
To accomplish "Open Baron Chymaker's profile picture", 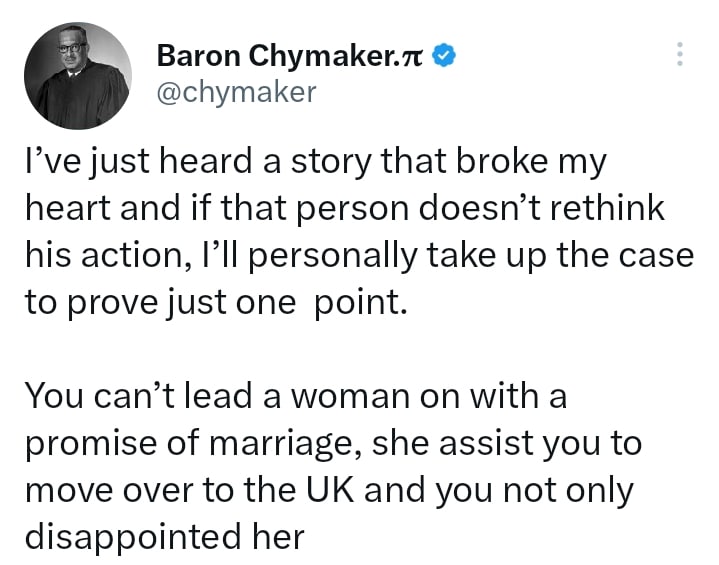I will tap(77, 77).
